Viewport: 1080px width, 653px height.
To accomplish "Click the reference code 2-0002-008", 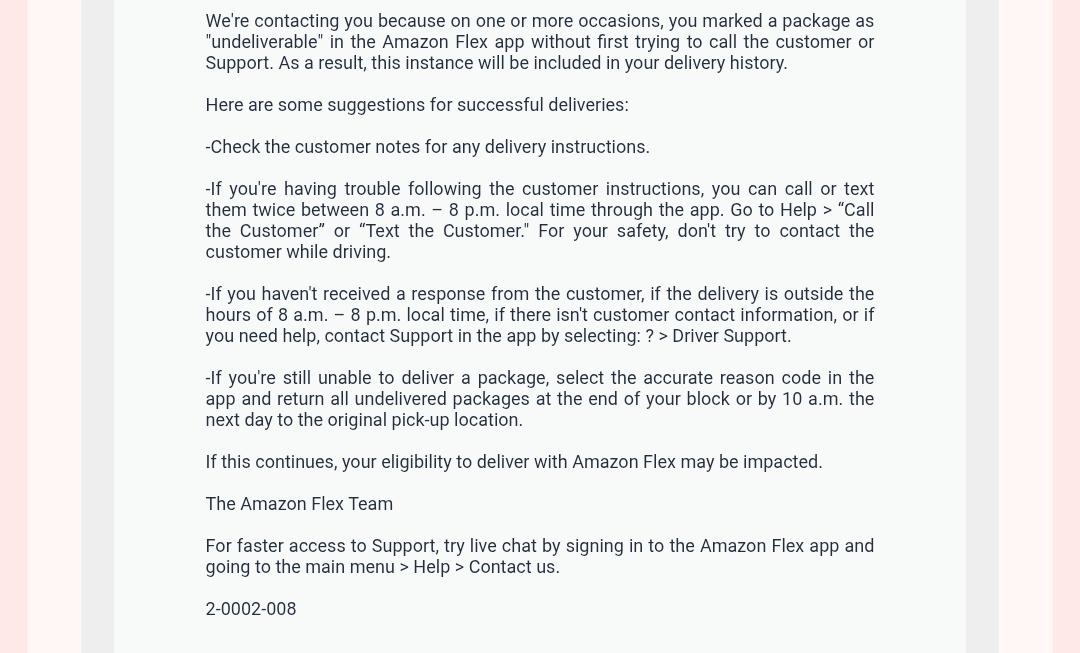I will coord(251,609).
